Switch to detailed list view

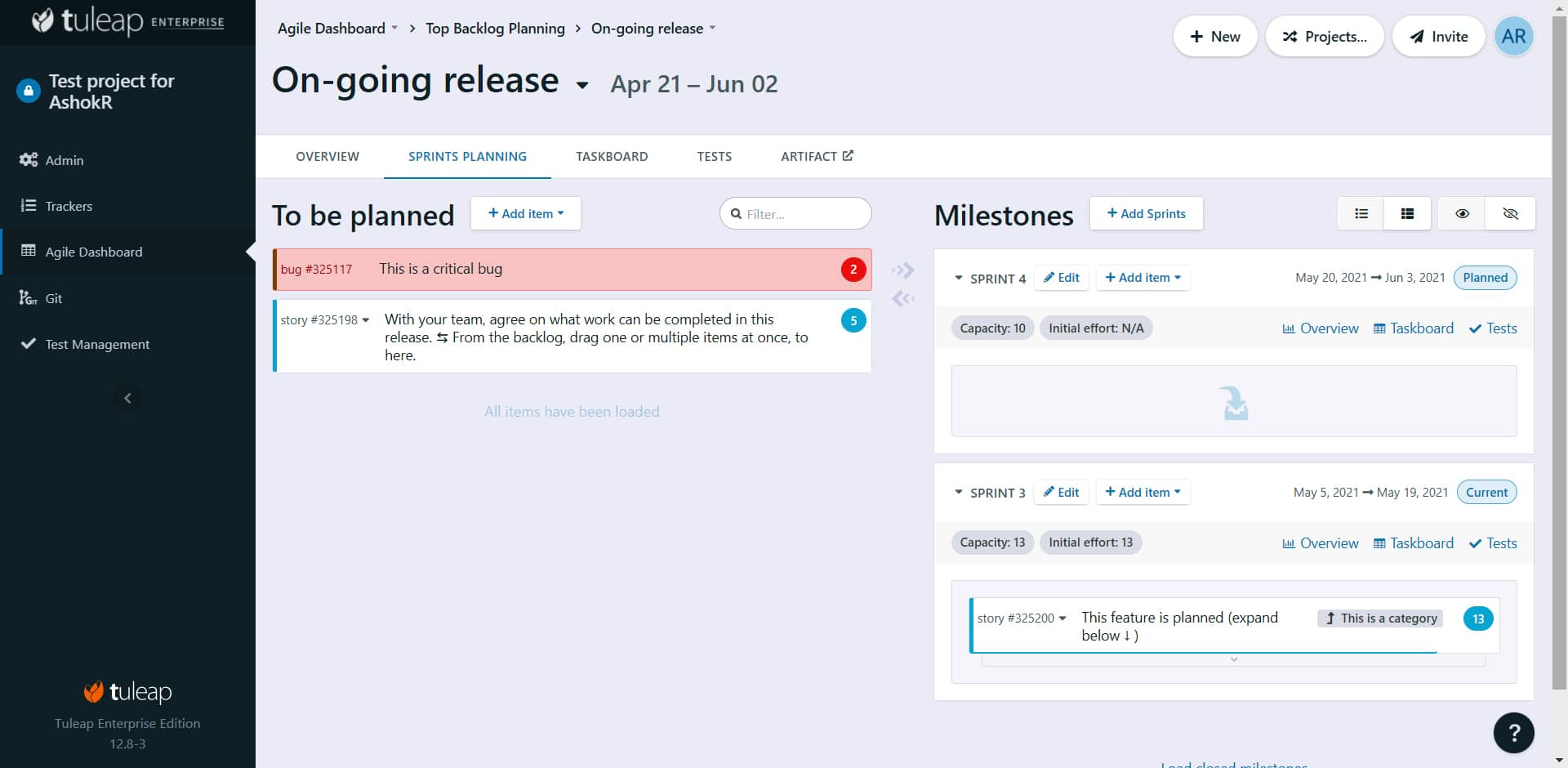coord(1407,214)
